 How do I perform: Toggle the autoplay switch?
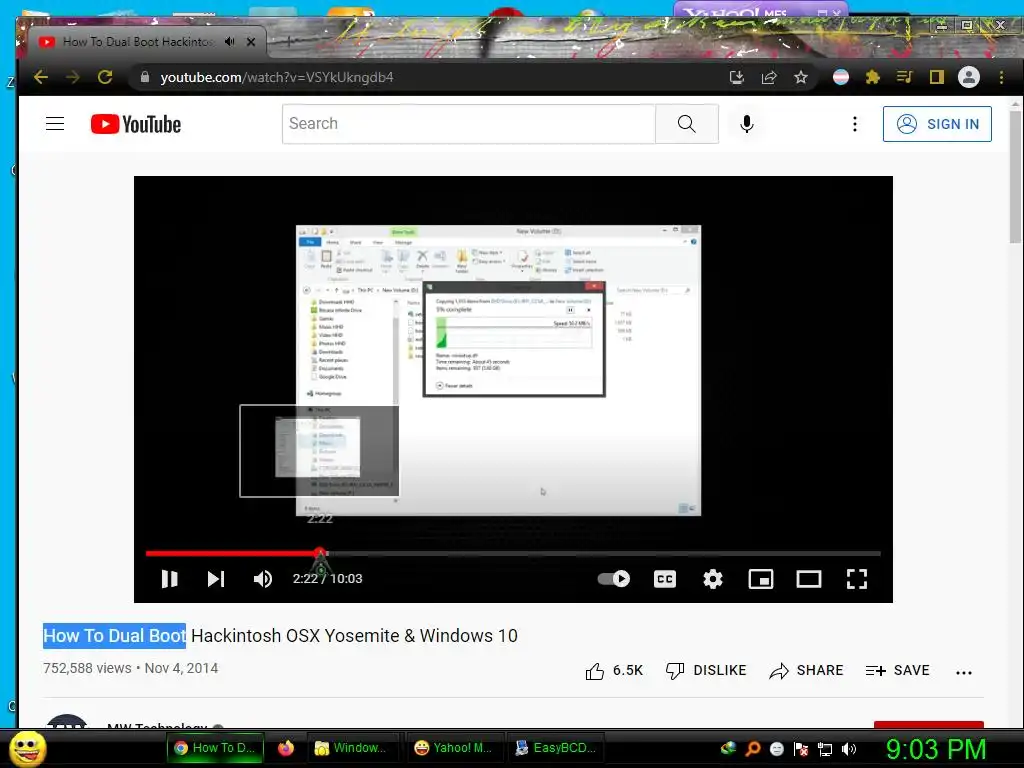(614, 579)
